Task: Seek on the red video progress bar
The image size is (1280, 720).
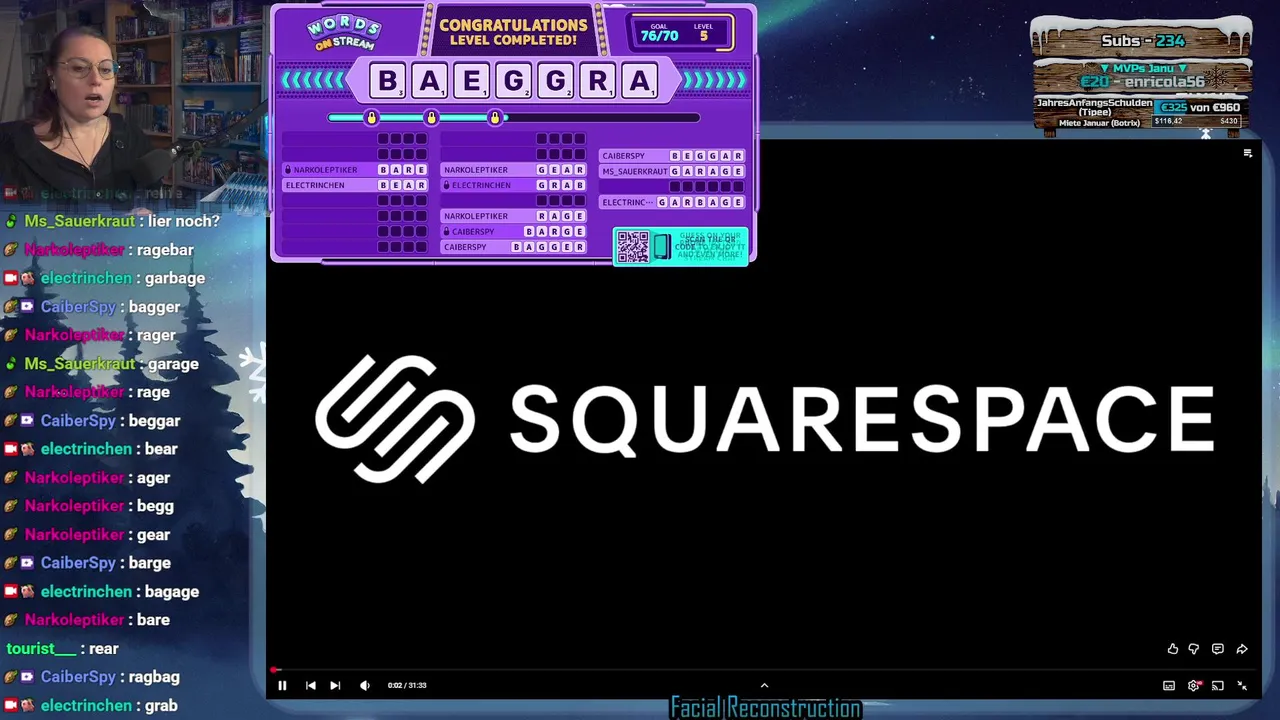Action: pos(765,671)
